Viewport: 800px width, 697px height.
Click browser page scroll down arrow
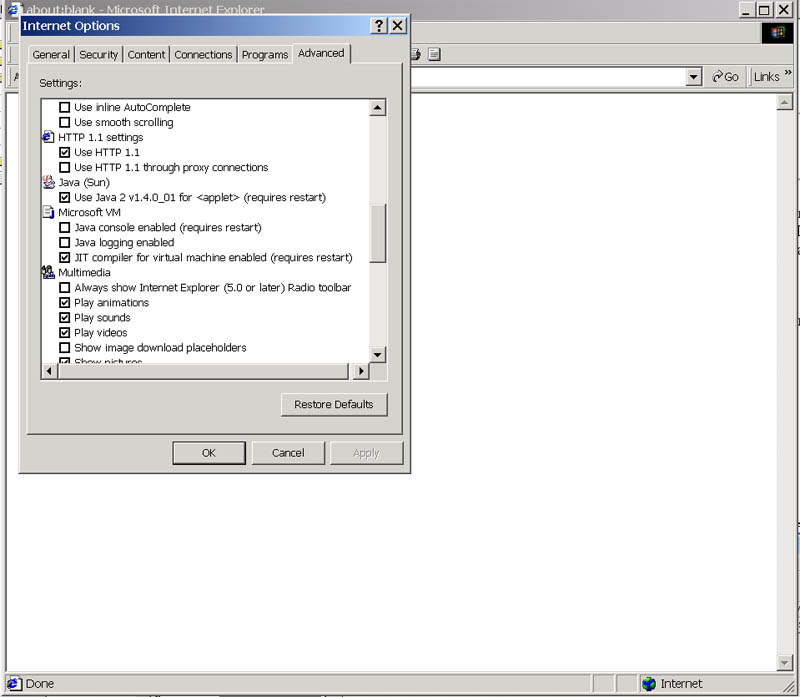coord(784,662)
